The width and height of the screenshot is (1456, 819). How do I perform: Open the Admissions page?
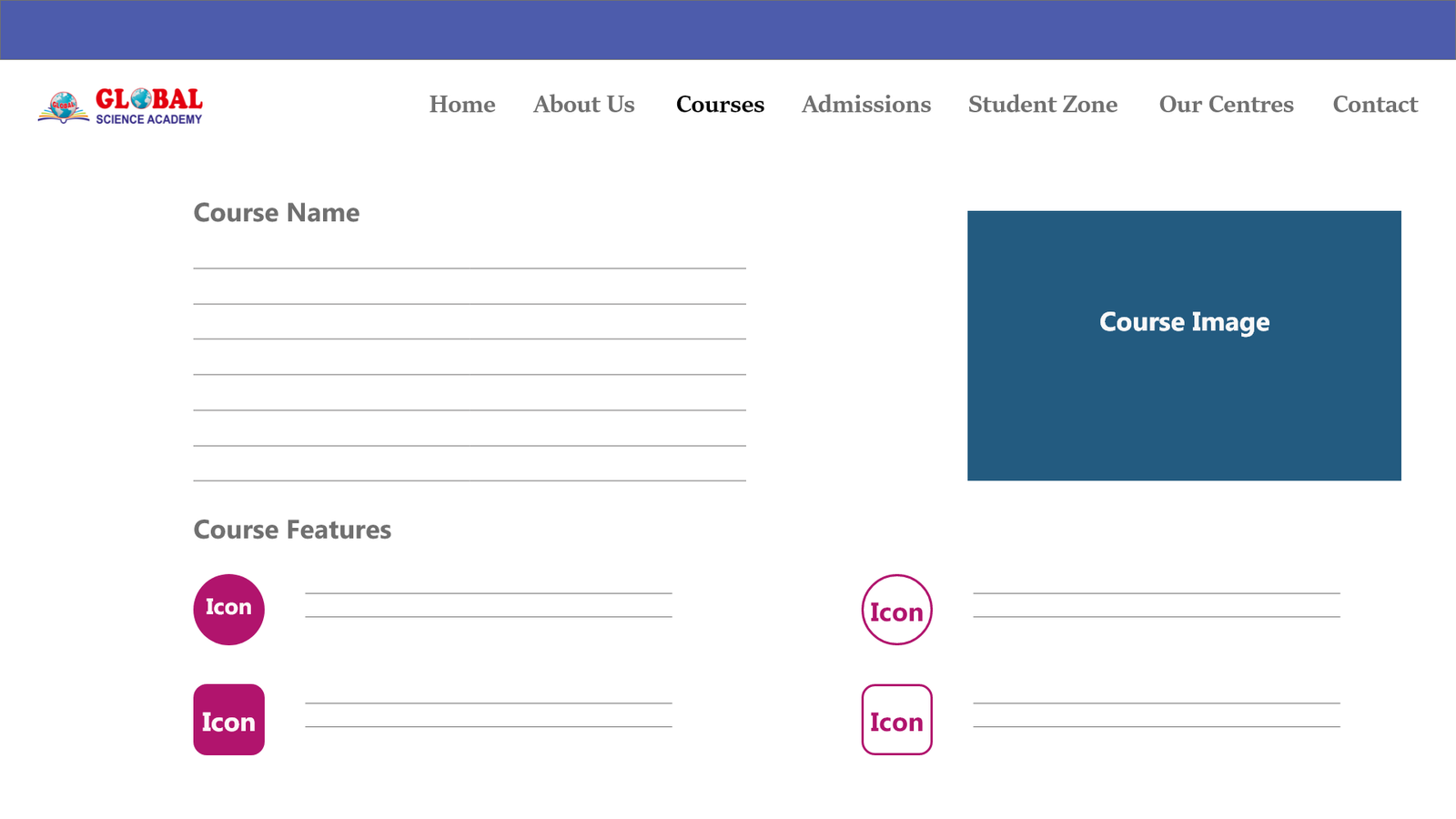865,105
